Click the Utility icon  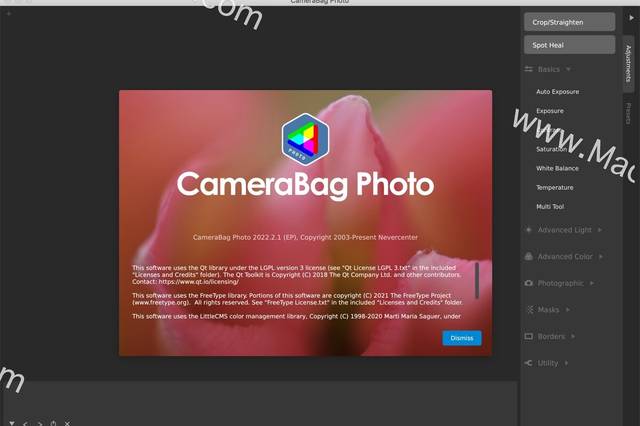(529, 363)
